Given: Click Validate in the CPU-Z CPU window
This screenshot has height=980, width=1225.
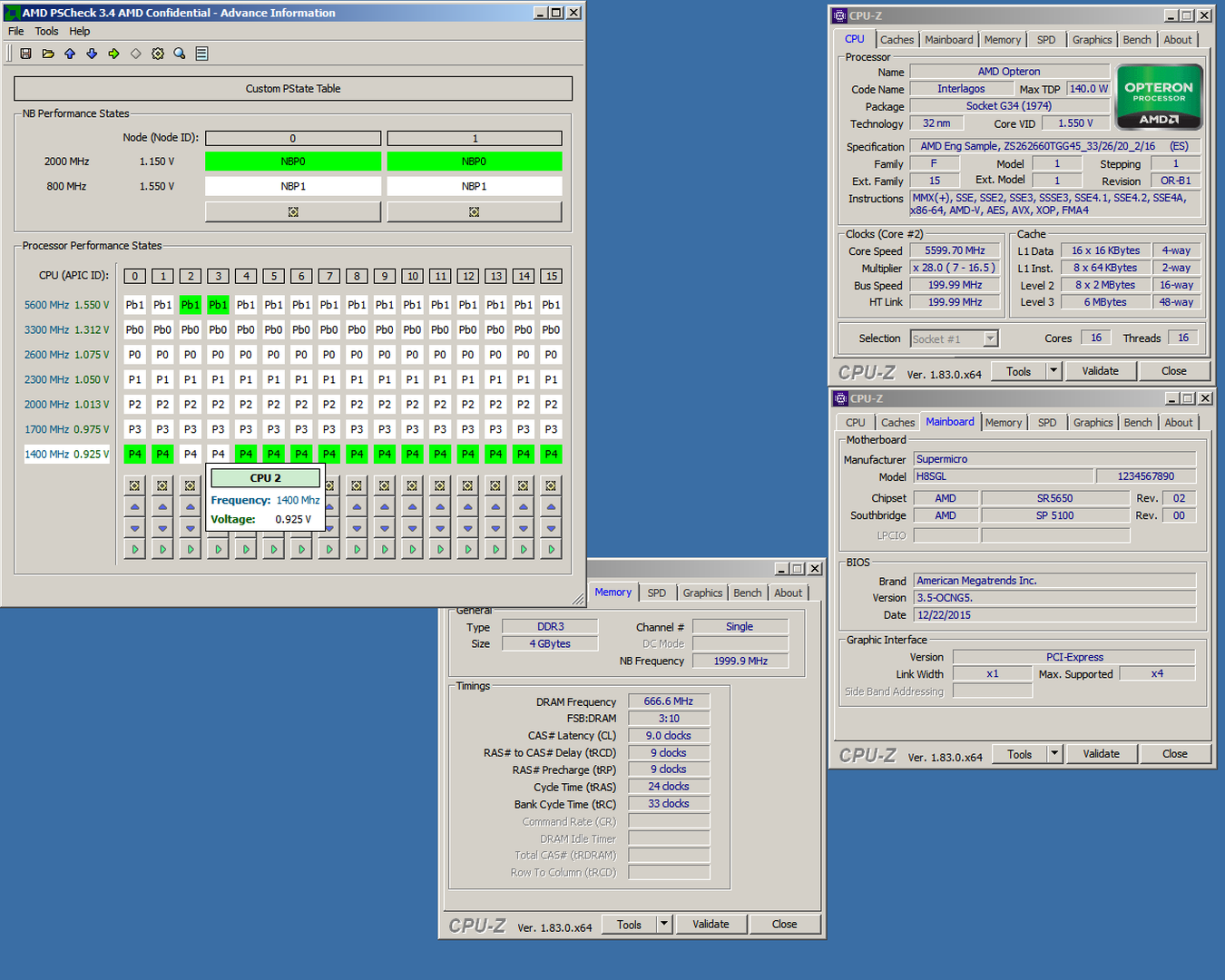Looking at the screenshot, I should (x=1100, y=370).
